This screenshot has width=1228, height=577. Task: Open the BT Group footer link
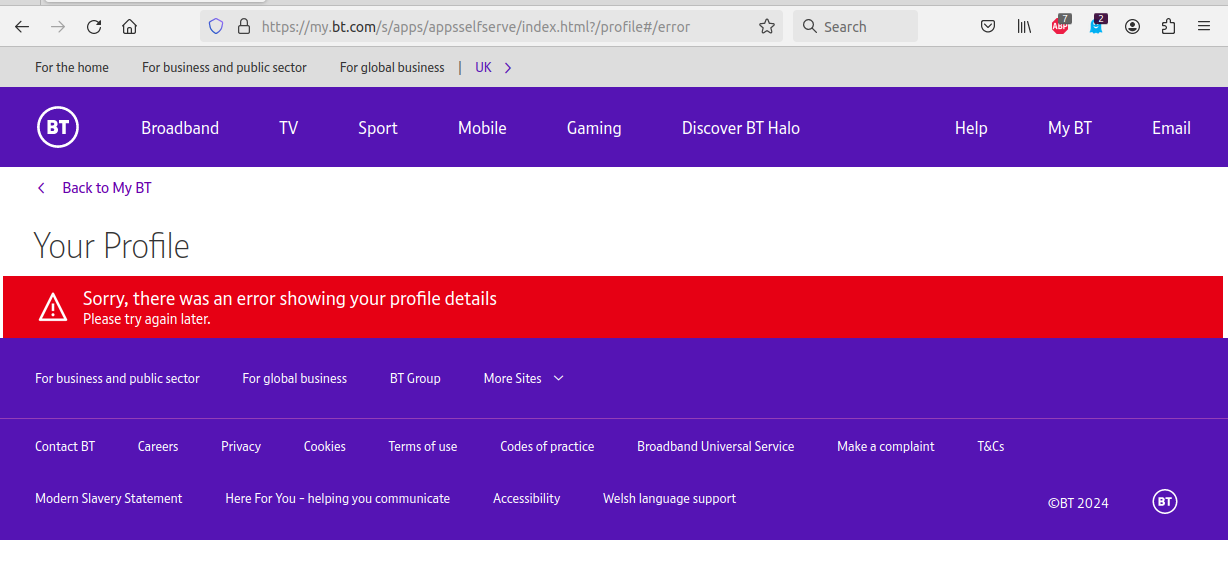(x=415, y=378)
